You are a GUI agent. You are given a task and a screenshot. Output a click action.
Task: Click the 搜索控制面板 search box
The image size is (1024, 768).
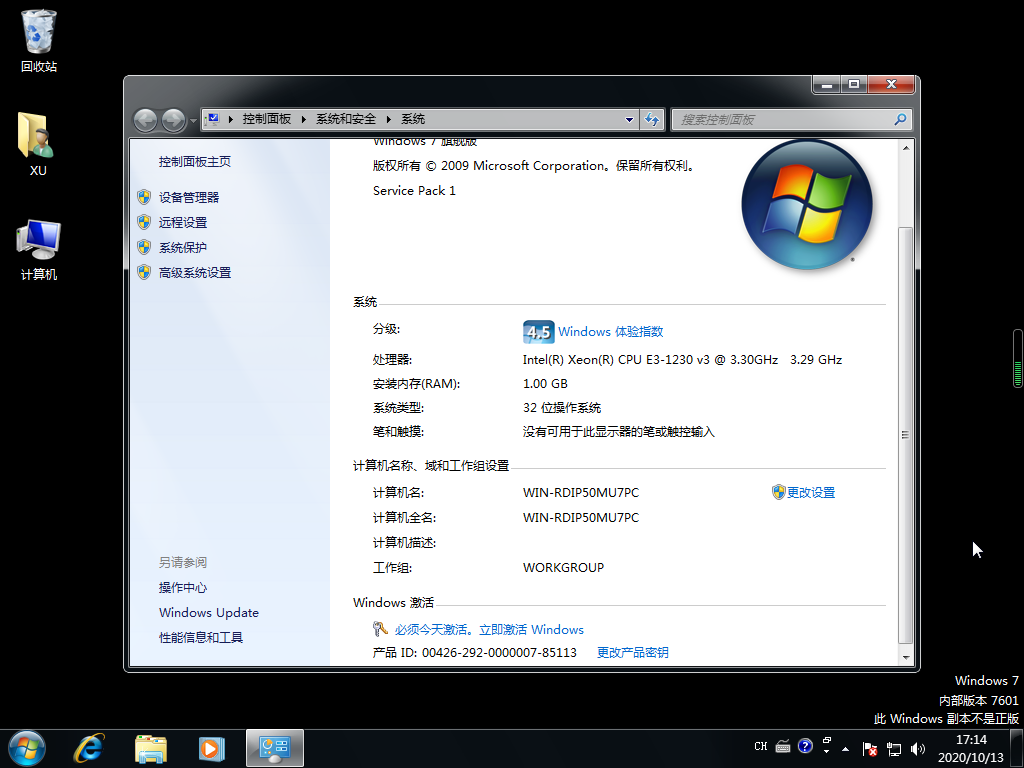pos(785,119)
